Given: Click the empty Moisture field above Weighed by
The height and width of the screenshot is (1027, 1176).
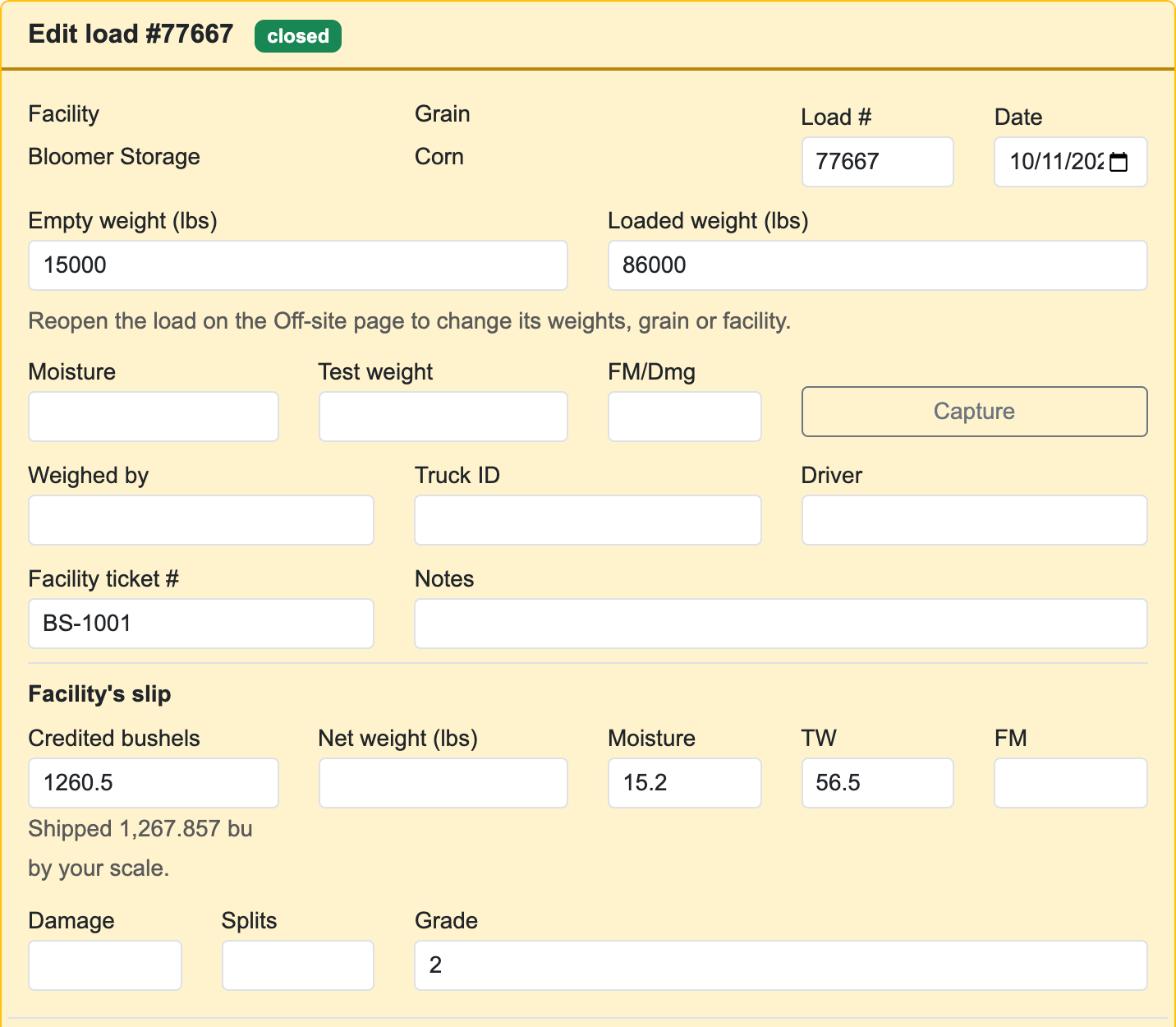Looking at the screenshot, I should click(154, 417).
